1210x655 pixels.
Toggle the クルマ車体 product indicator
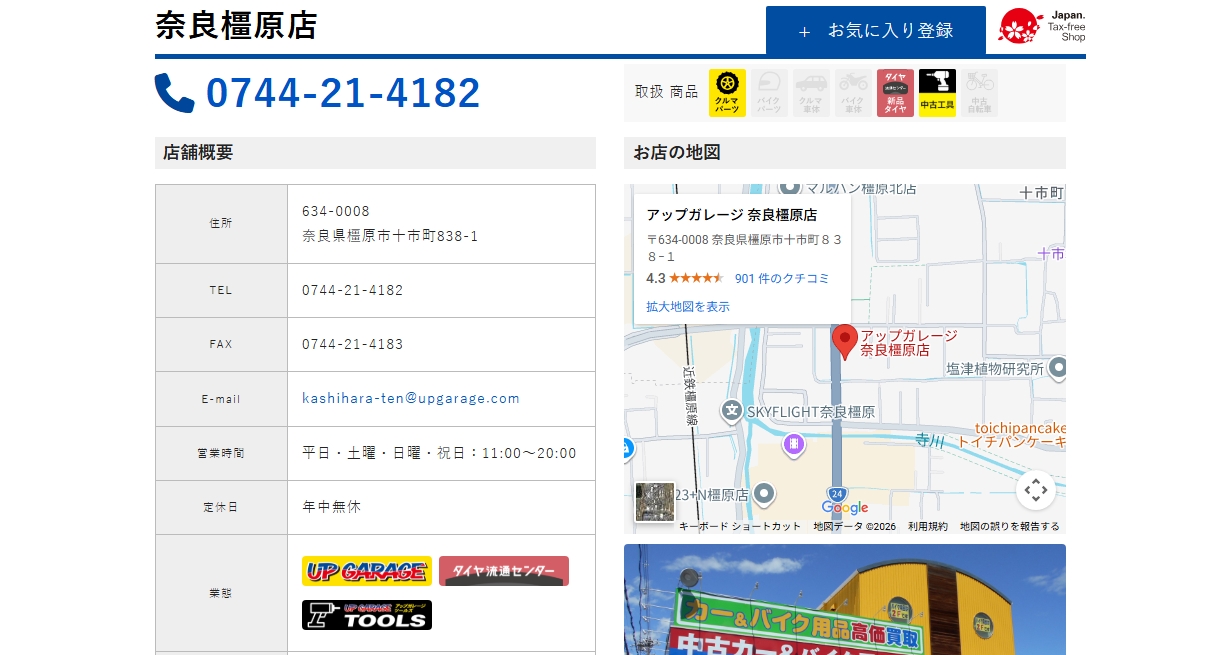[x=810, y=92]
